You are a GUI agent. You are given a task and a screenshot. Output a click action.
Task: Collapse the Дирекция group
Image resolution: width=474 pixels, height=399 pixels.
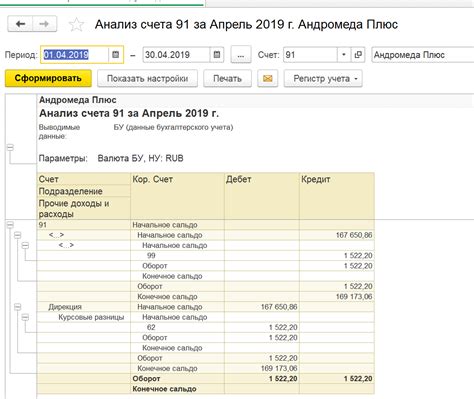click(18, 307)
